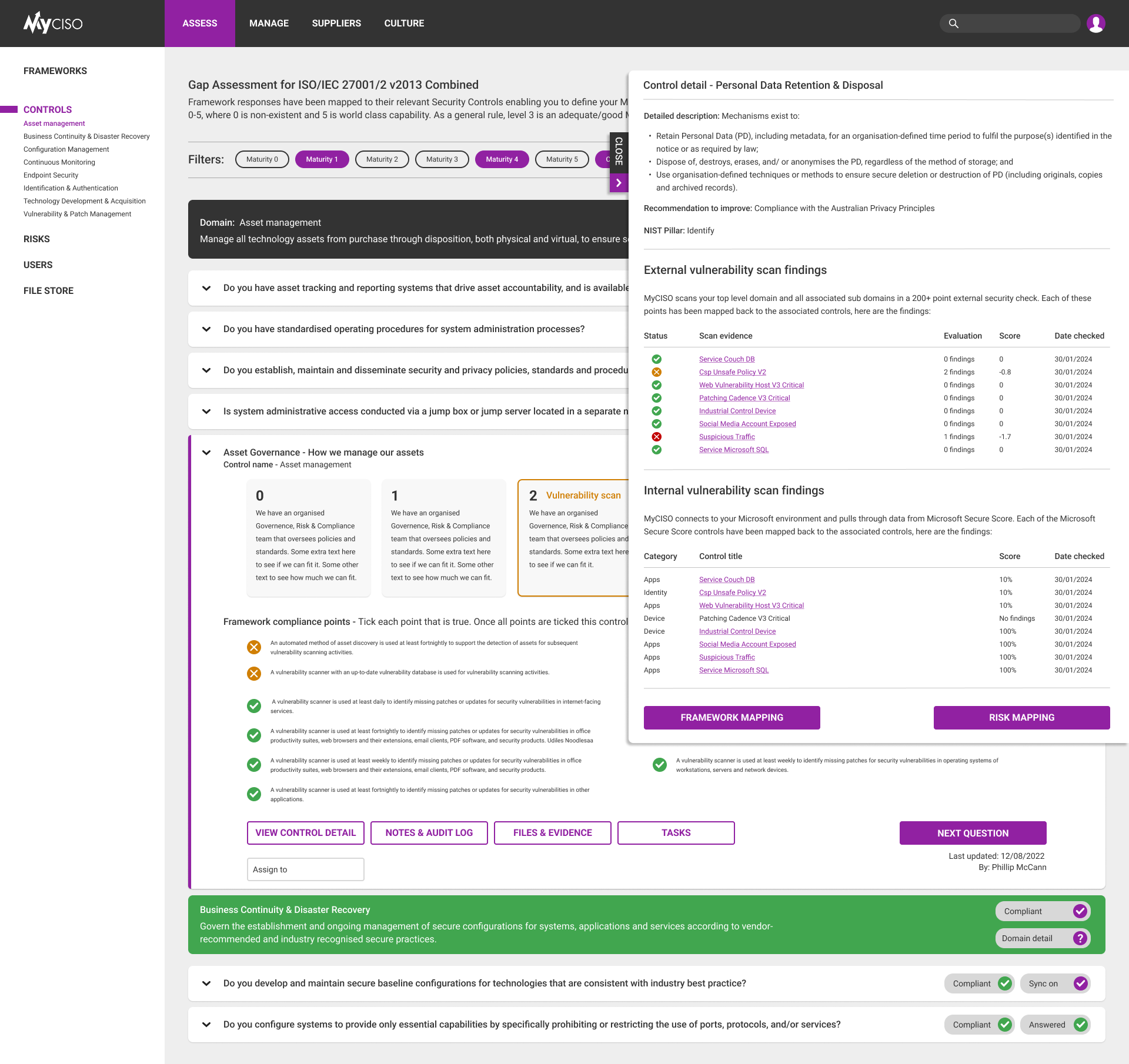
Task: Tick the automated asset discovery compliance point
Action: click(254, 647)
